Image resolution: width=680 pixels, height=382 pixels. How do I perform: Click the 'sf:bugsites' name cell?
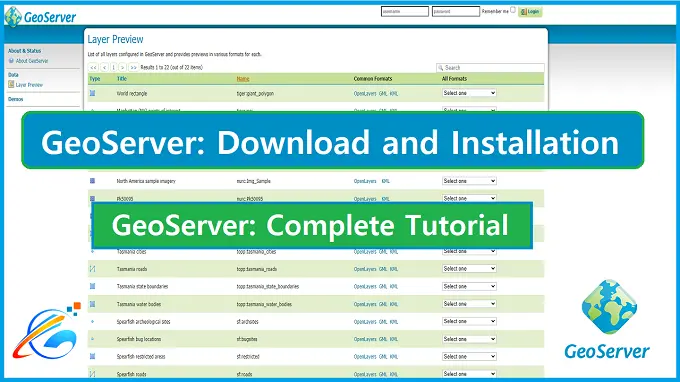coord(247,340)
